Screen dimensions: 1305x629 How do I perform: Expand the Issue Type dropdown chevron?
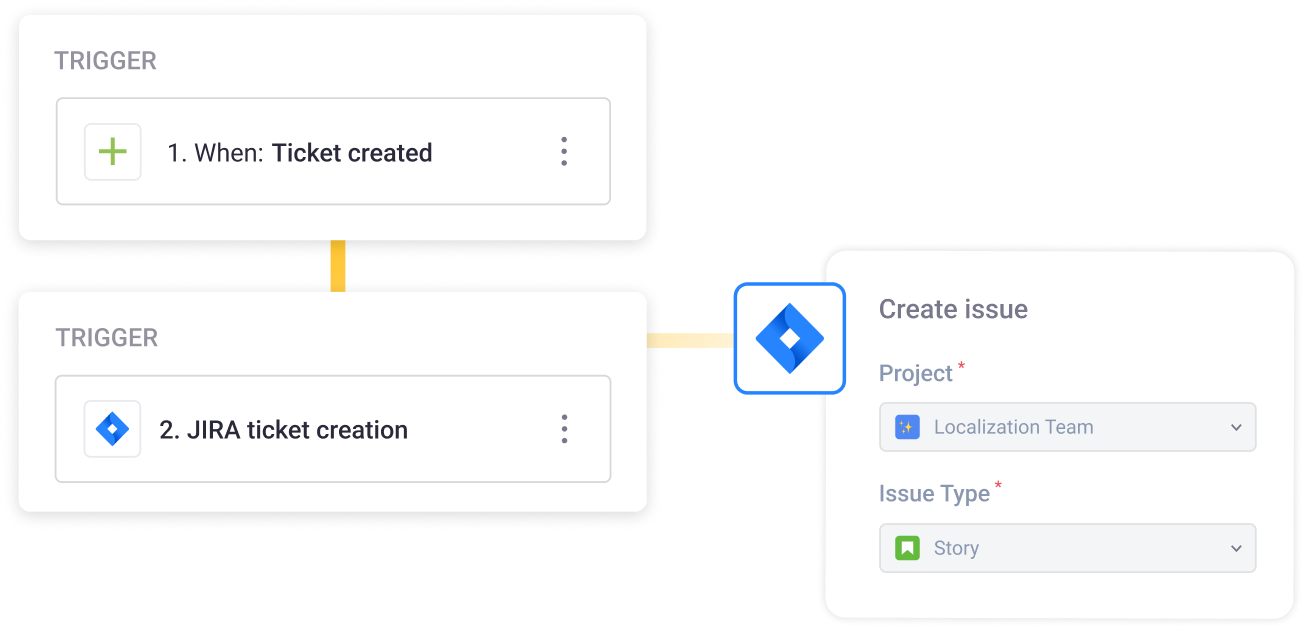[1236, 548]
